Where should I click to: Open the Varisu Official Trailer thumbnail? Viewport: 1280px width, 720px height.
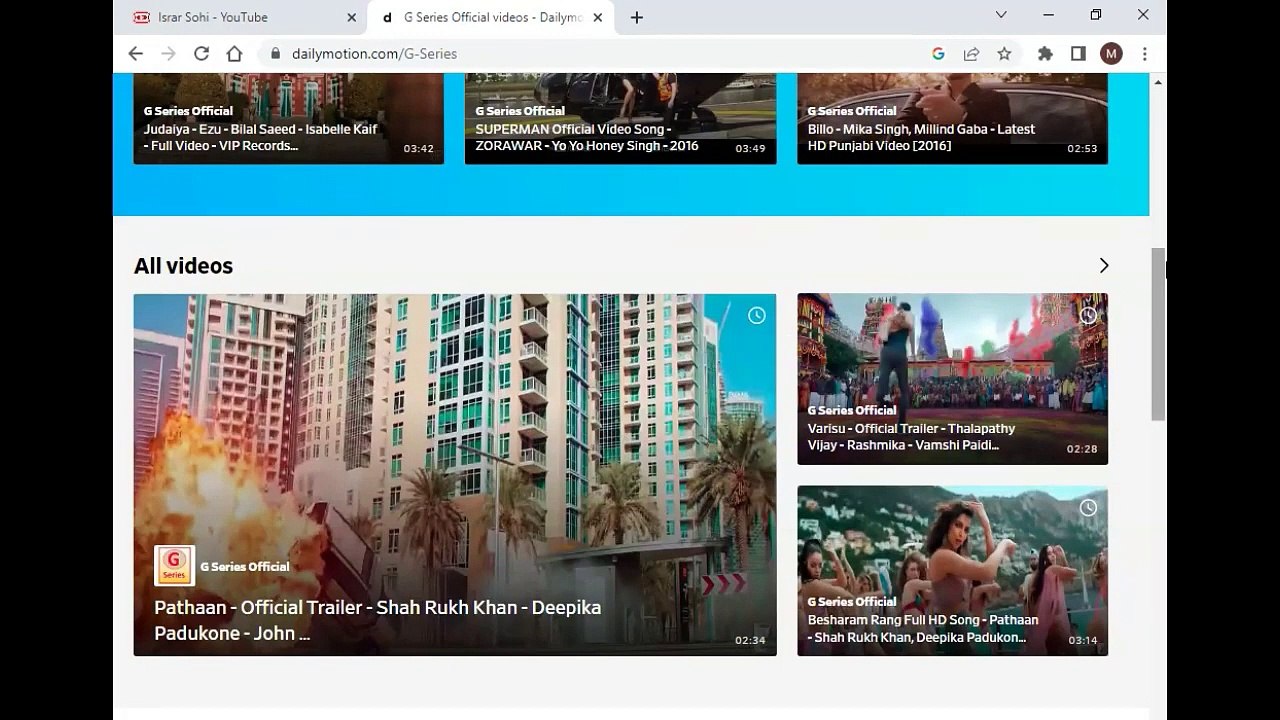pos(952,379)
